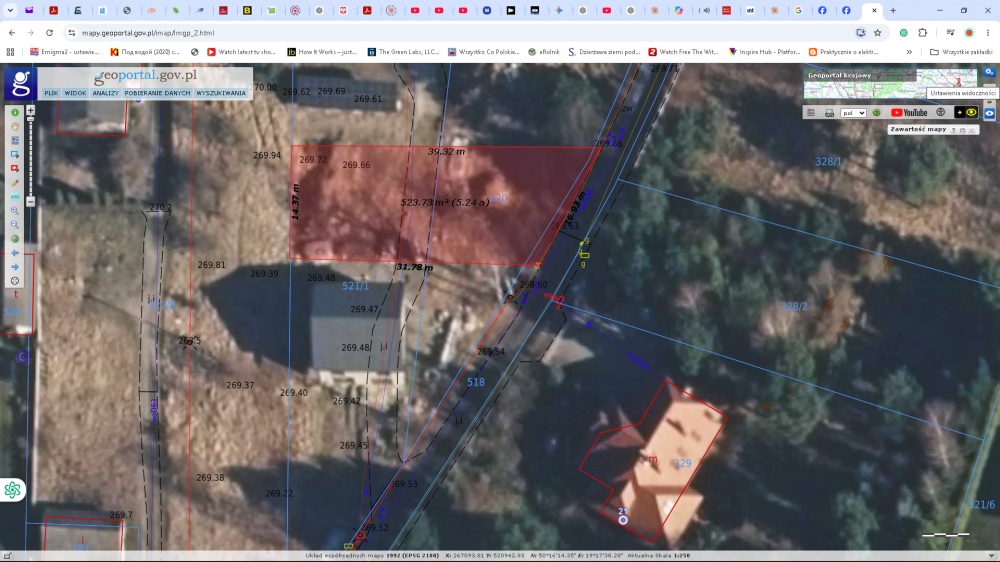Click the map legend icon left of printer
The width and height of the screenshot is (1000, 562).
(x=811, y=113)
